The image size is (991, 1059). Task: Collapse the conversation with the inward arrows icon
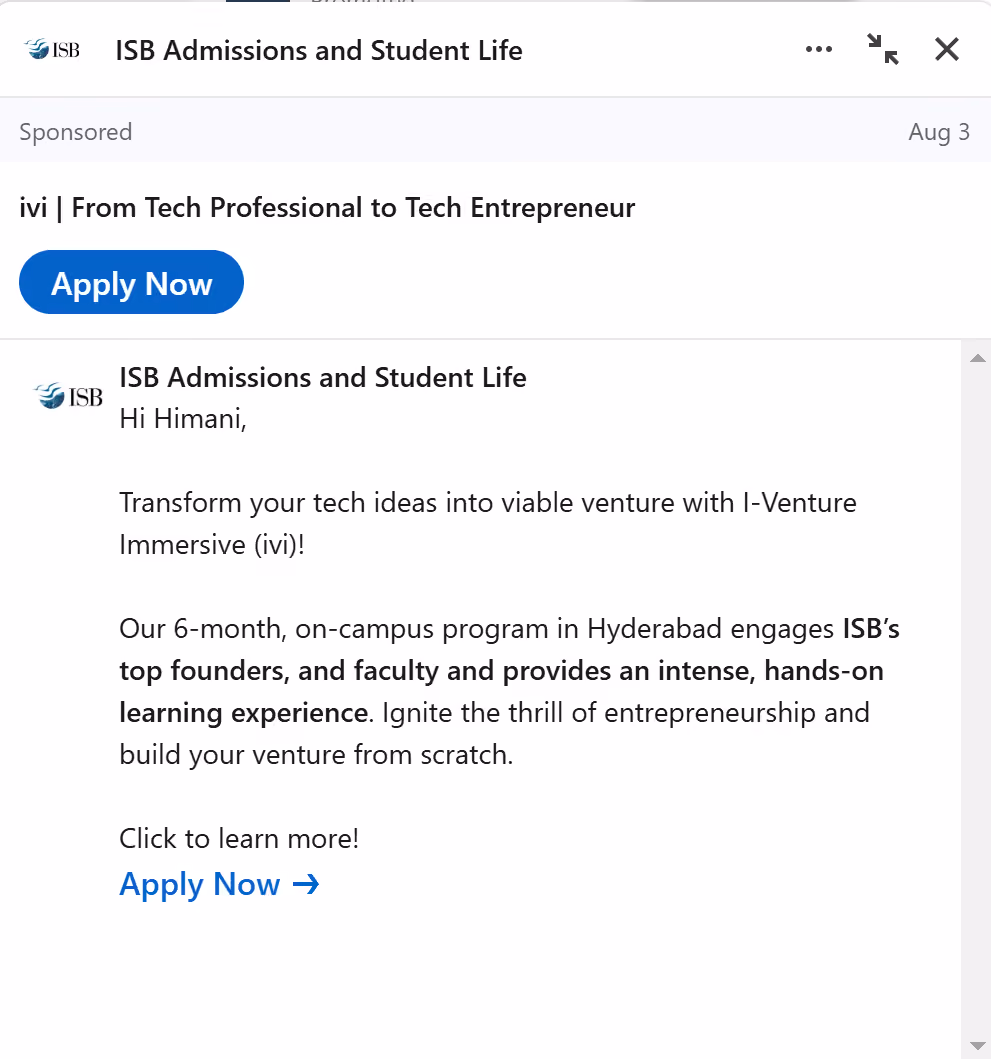882,49
